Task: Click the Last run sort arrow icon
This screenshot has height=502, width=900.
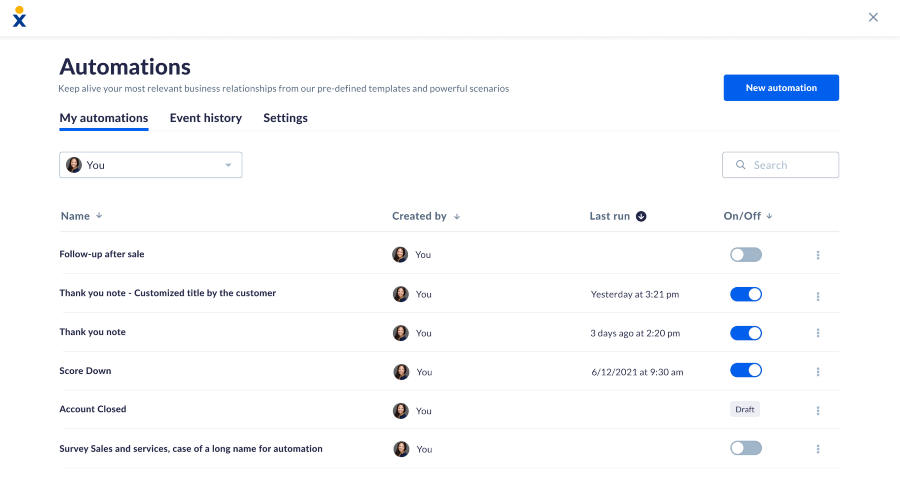Action: point(641,216)
